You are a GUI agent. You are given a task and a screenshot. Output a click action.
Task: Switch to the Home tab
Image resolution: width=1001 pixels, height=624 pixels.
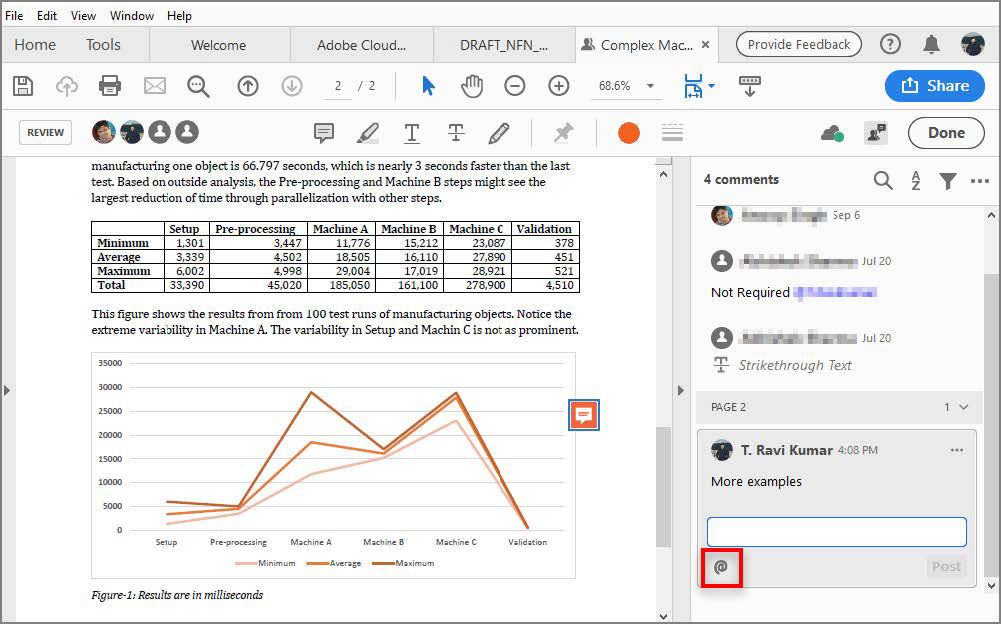35,45
